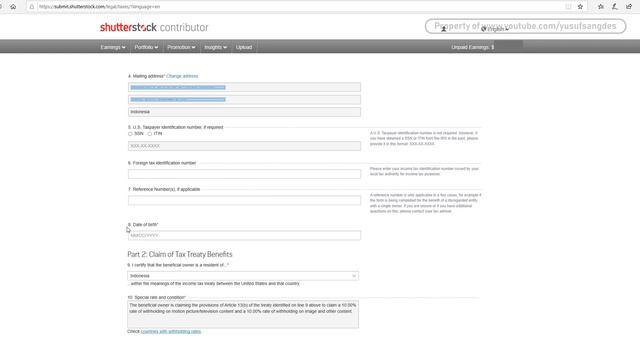Open the country of residence dropdown showing Indonesia
Image resolution: width=640 pixels, height=360 pixels.
(x=243, y=276)
